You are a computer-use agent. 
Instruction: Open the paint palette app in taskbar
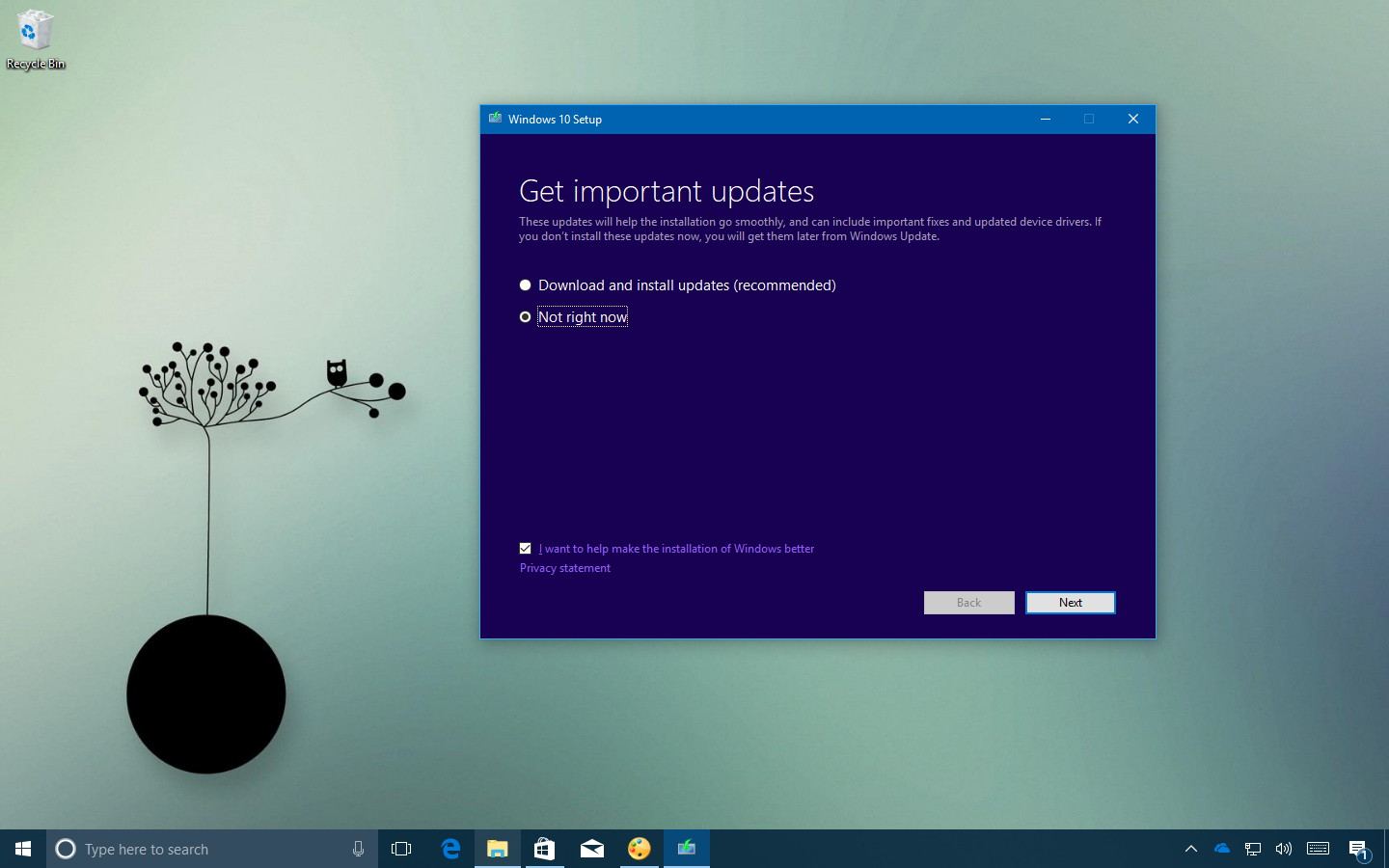[639, 849]
